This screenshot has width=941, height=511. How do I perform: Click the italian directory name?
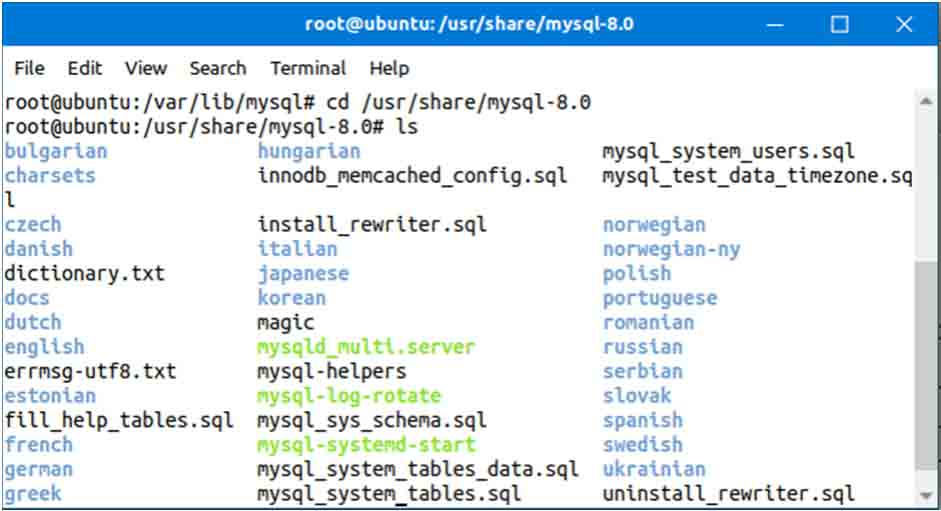click(298, 249)
